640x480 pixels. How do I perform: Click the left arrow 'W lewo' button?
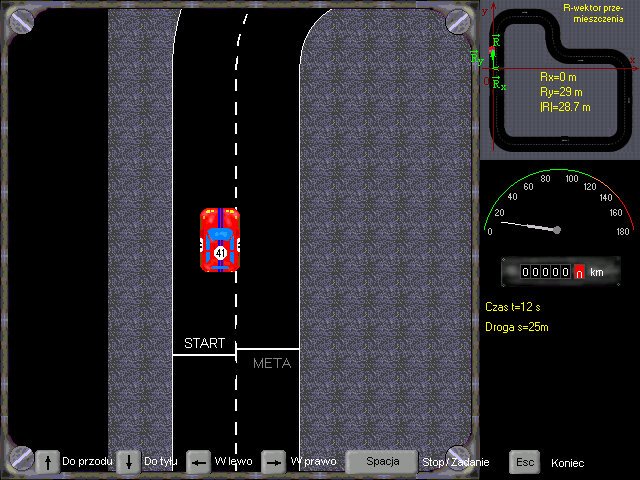[199, 461]
